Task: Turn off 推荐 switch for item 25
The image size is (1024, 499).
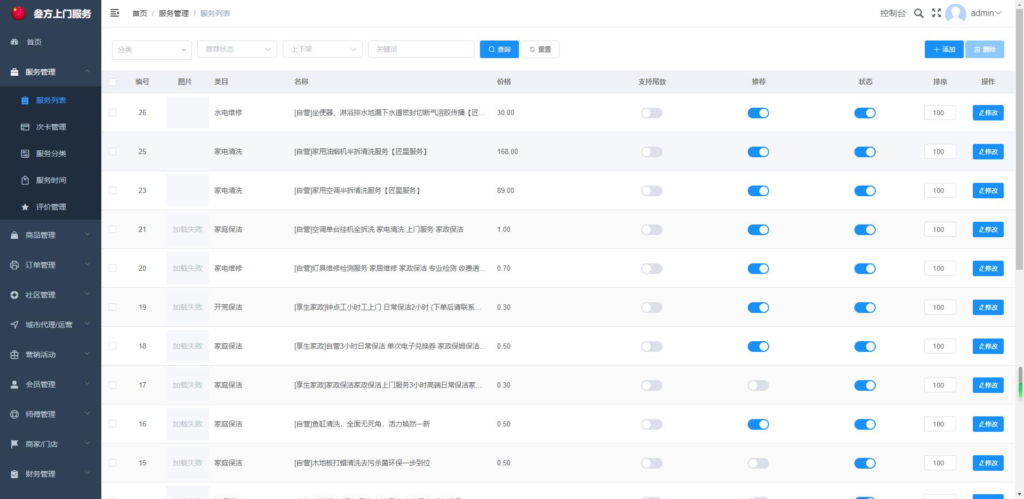Action: [x=758, y=152]
